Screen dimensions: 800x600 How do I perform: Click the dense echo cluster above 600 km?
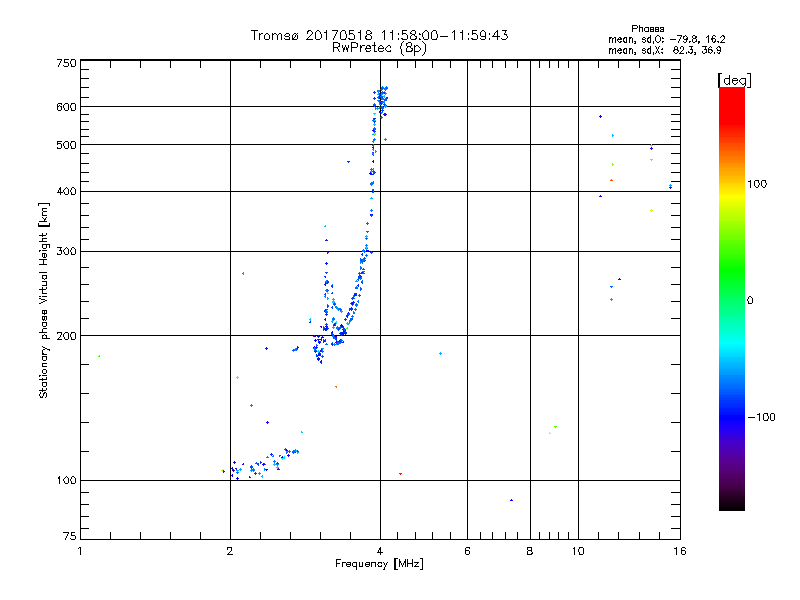381,100
